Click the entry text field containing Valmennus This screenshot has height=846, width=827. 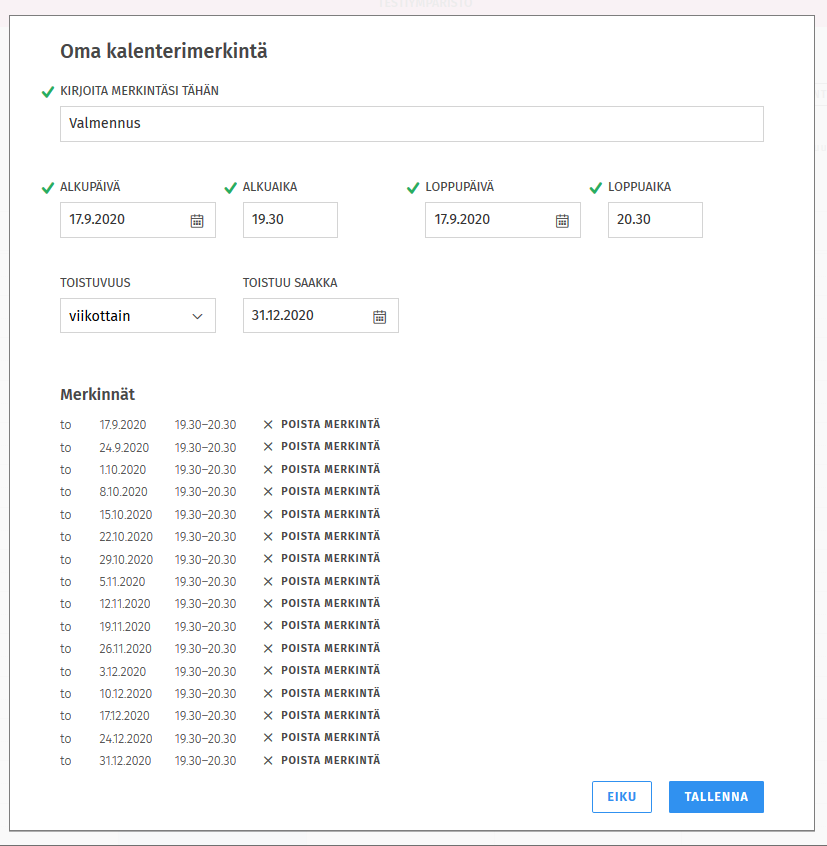tap(411, 124)
